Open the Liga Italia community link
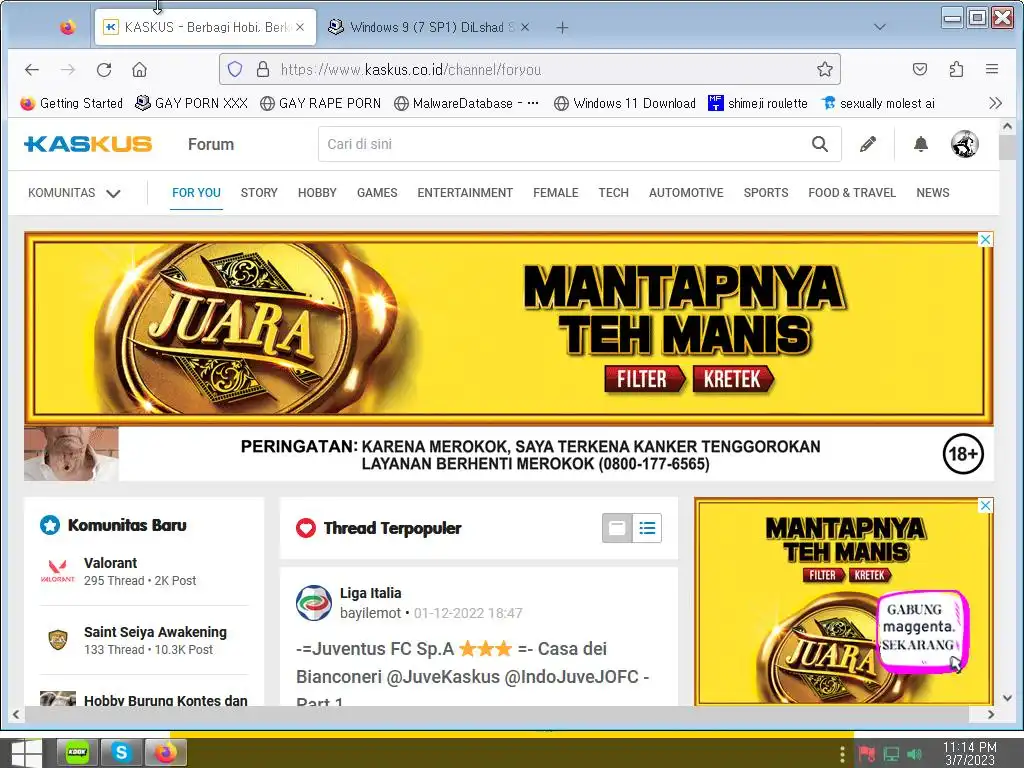 point(370,593)
